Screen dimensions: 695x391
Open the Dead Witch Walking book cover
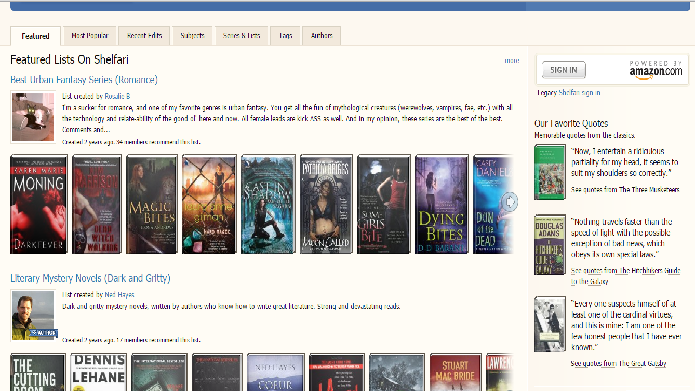pos(97,204)
